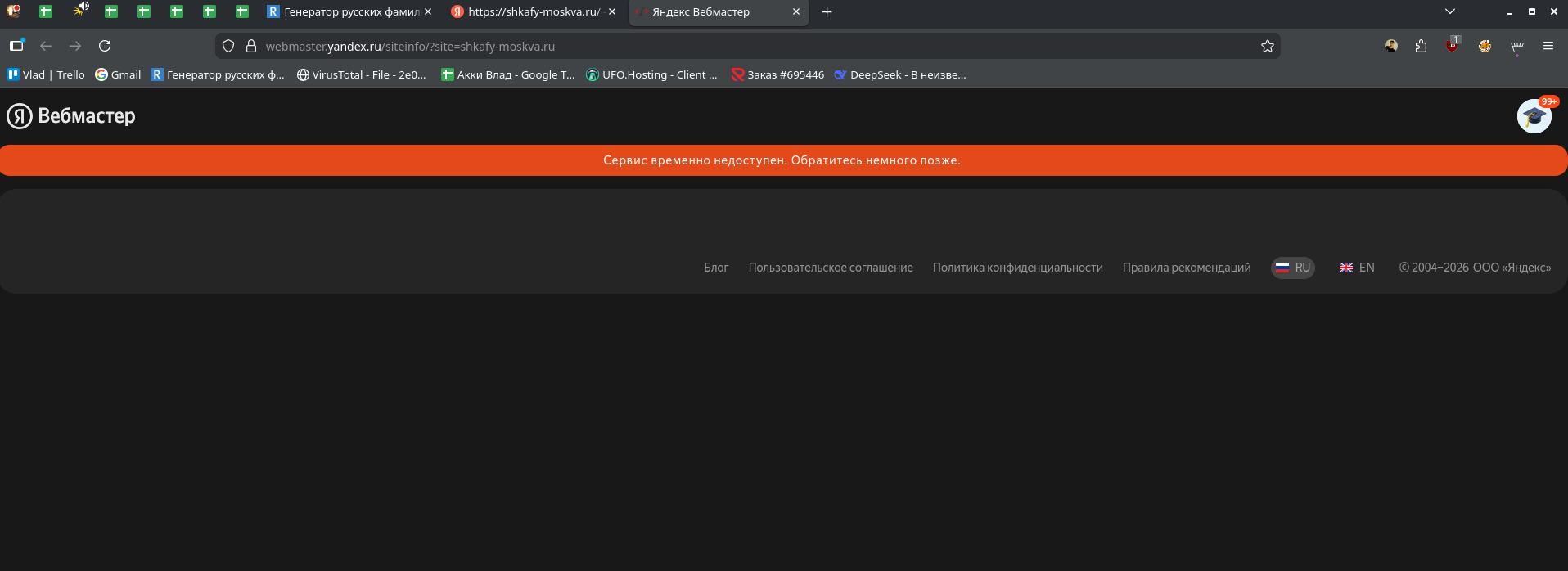Go back to the previous page
The width and height of the screenshot is (1568, 571).
(x=46, y=46)
